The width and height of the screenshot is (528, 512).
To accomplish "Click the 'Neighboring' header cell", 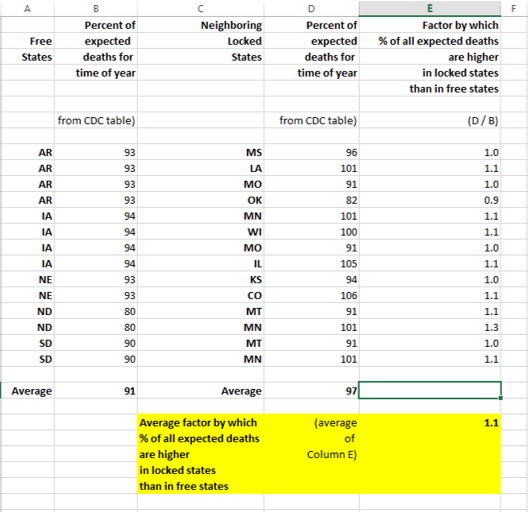I will click(201, 25).
